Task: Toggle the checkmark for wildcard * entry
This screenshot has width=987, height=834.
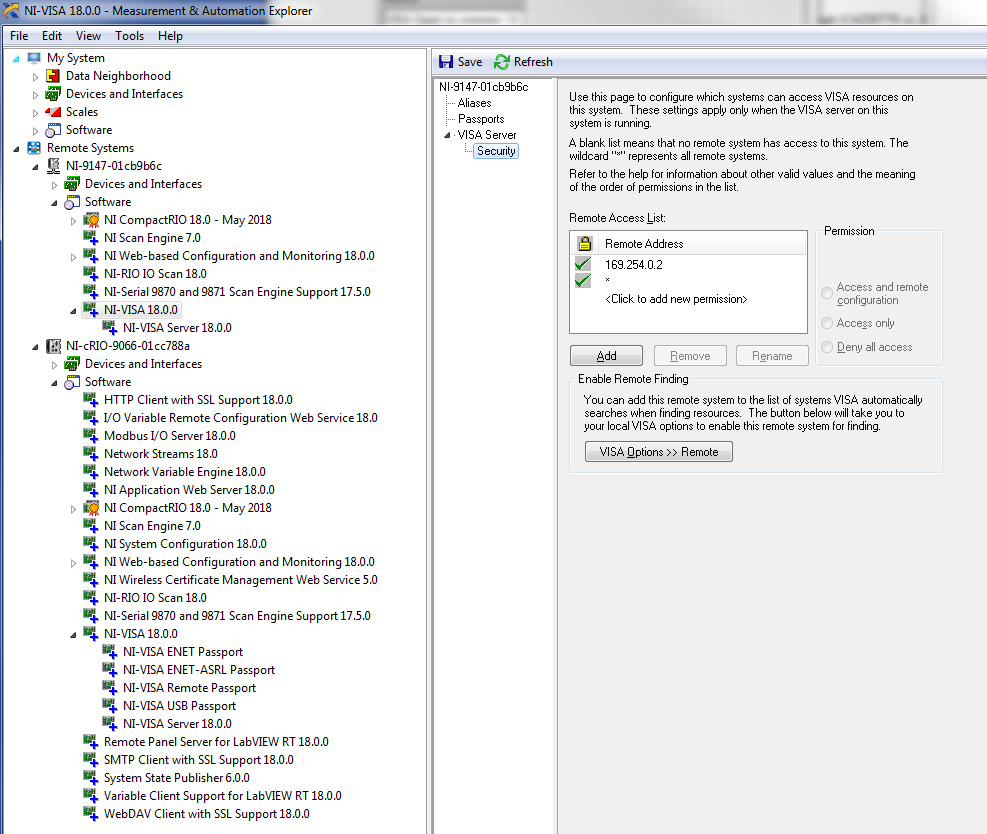Action: 583,280
